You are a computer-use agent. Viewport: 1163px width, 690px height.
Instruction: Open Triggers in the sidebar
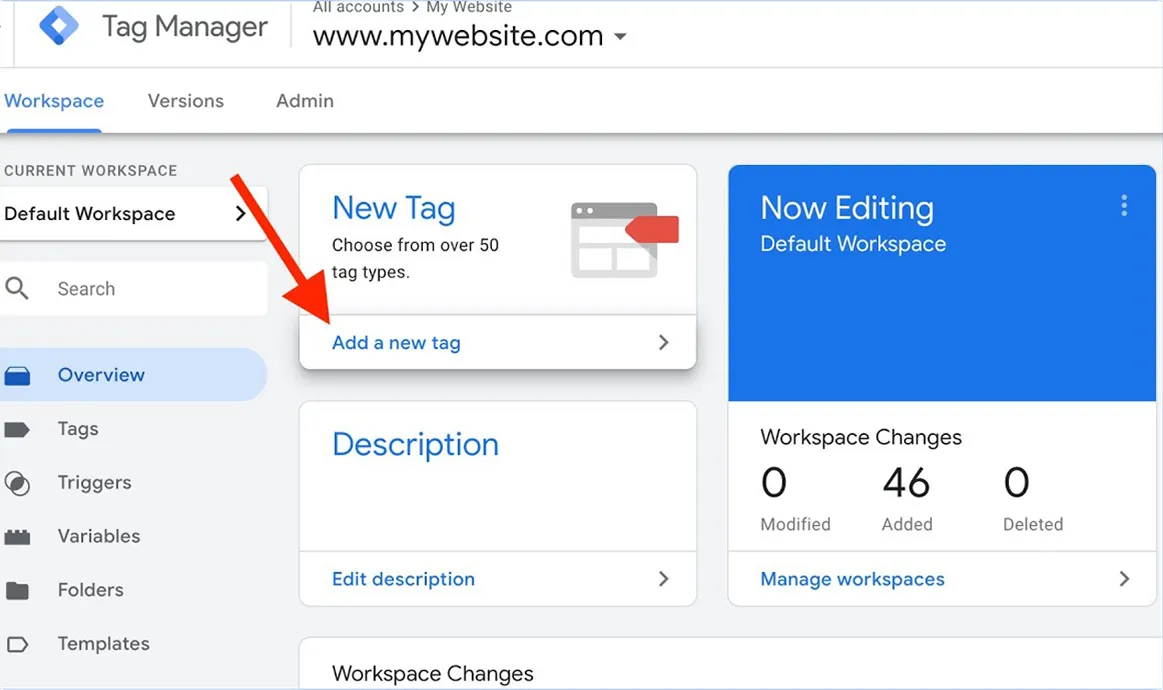click(x=94, y=482)
